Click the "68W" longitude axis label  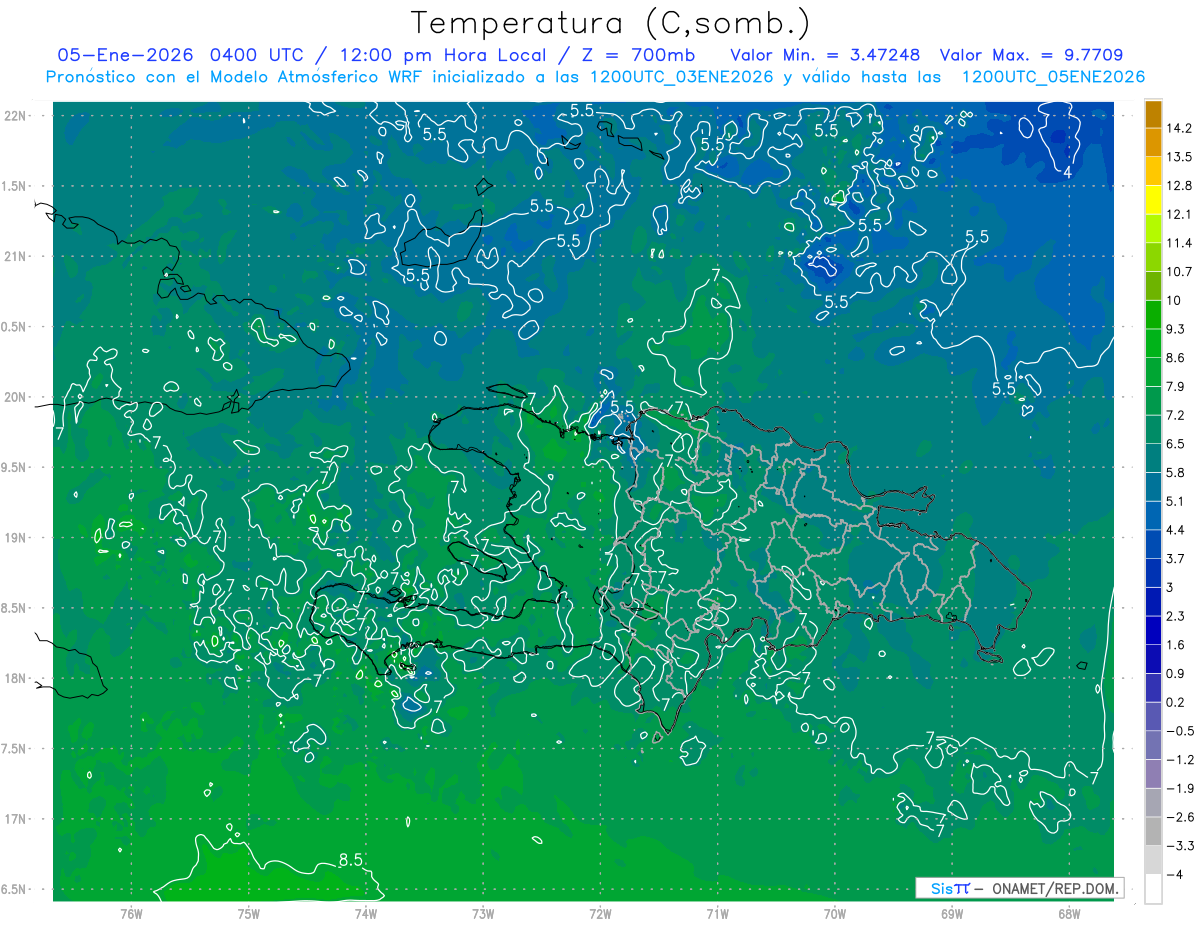(1068, 914)
